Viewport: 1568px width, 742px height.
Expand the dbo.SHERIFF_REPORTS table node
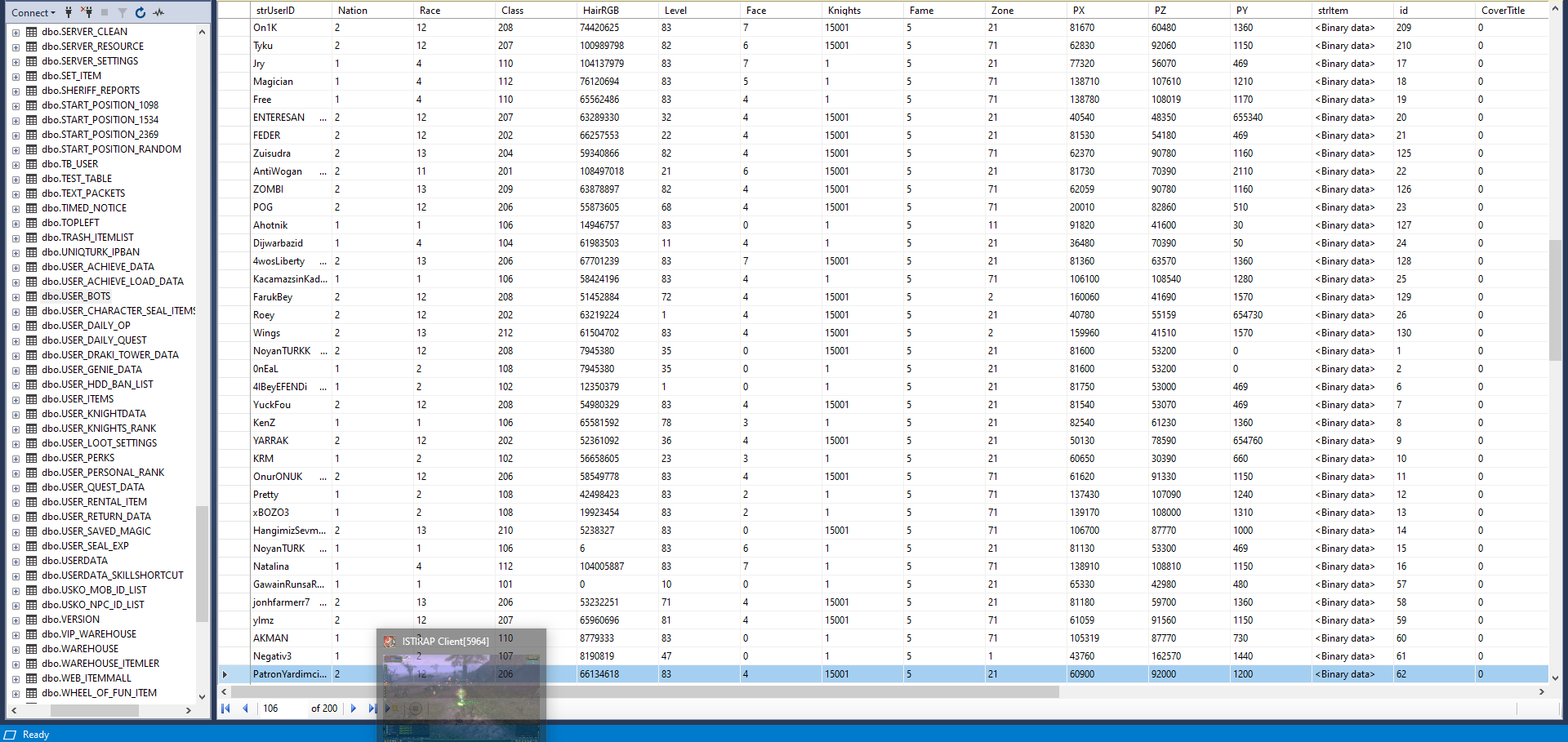coord(16,91)
